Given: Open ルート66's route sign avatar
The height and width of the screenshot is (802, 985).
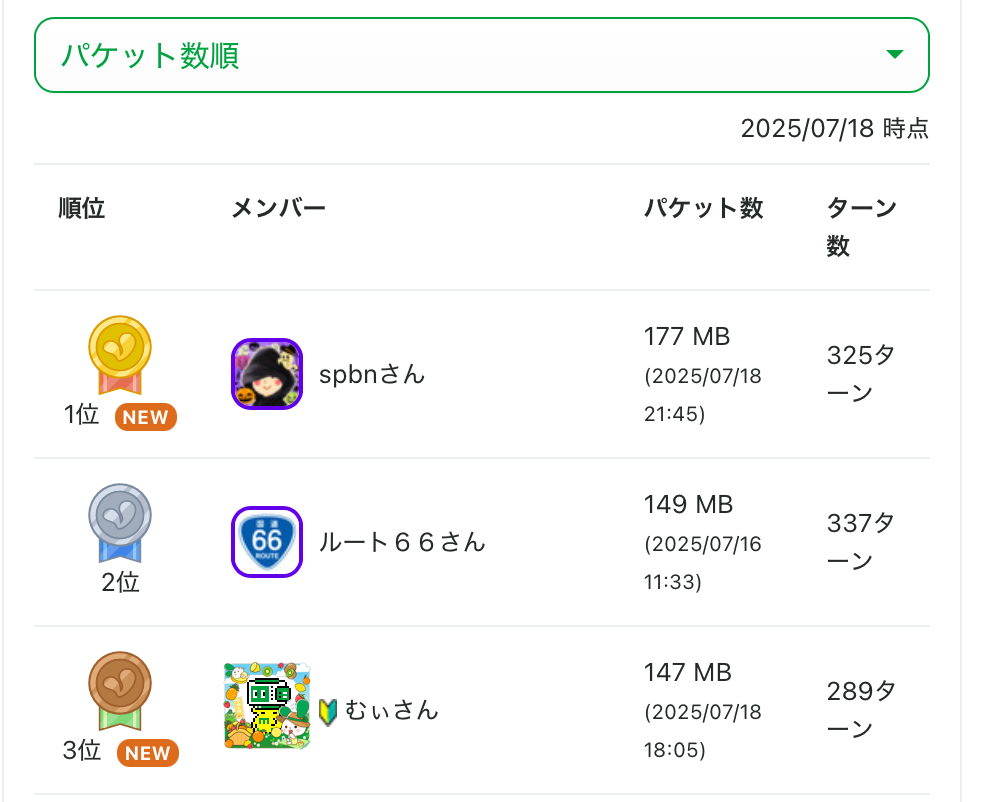Looking at the screenshot, I should pyautogui.click(x=267, y=542).
